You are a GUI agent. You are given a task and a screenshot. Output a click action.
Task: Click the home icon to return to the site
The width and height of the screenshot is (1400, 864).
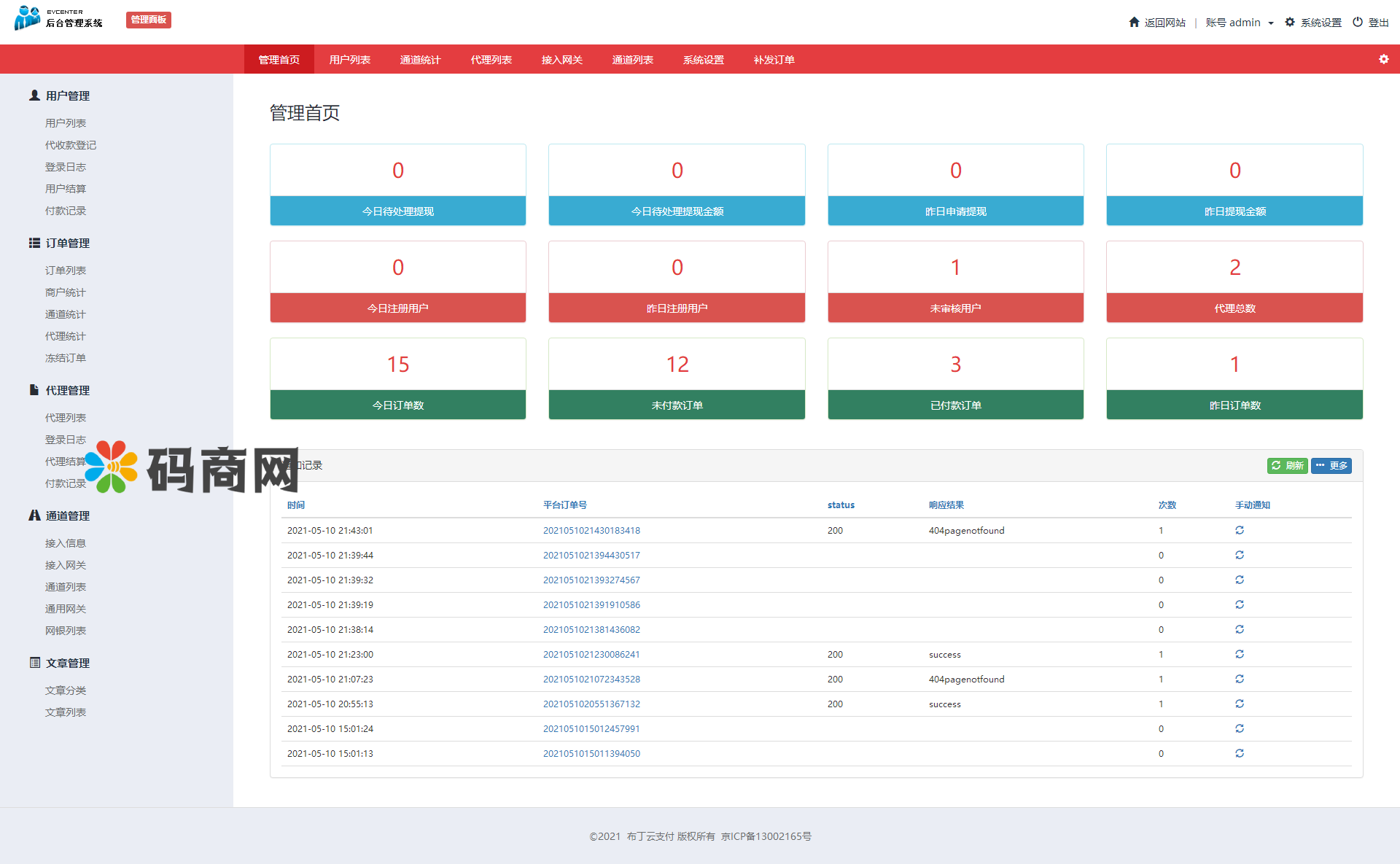(1134, 22)
